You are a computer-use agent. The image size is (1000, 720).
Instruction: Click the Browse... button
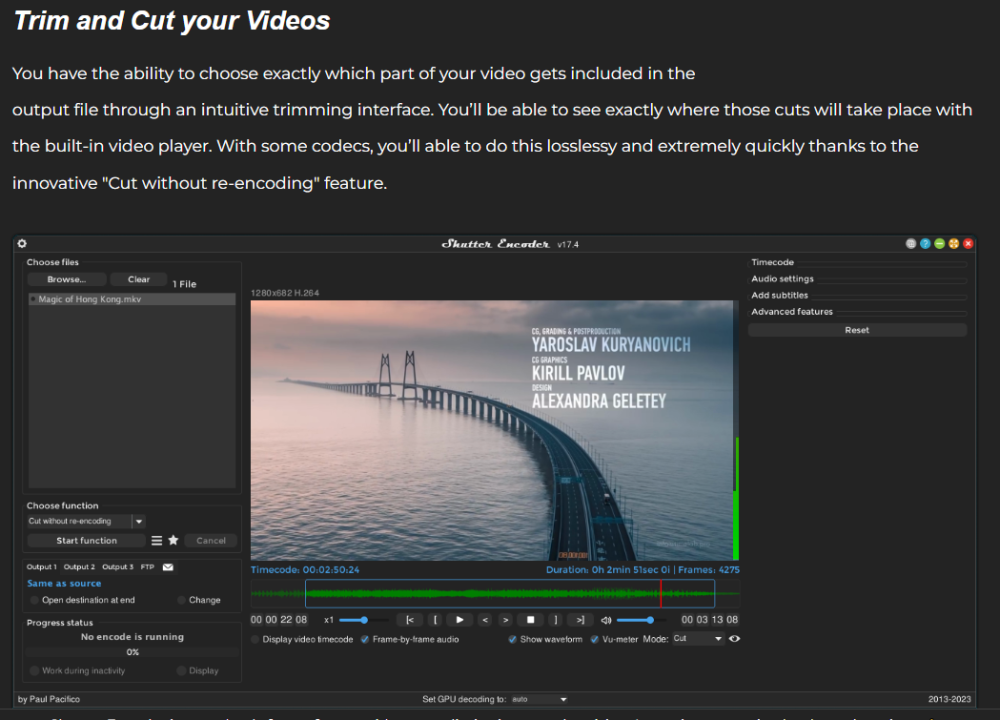tap(66, 280)
